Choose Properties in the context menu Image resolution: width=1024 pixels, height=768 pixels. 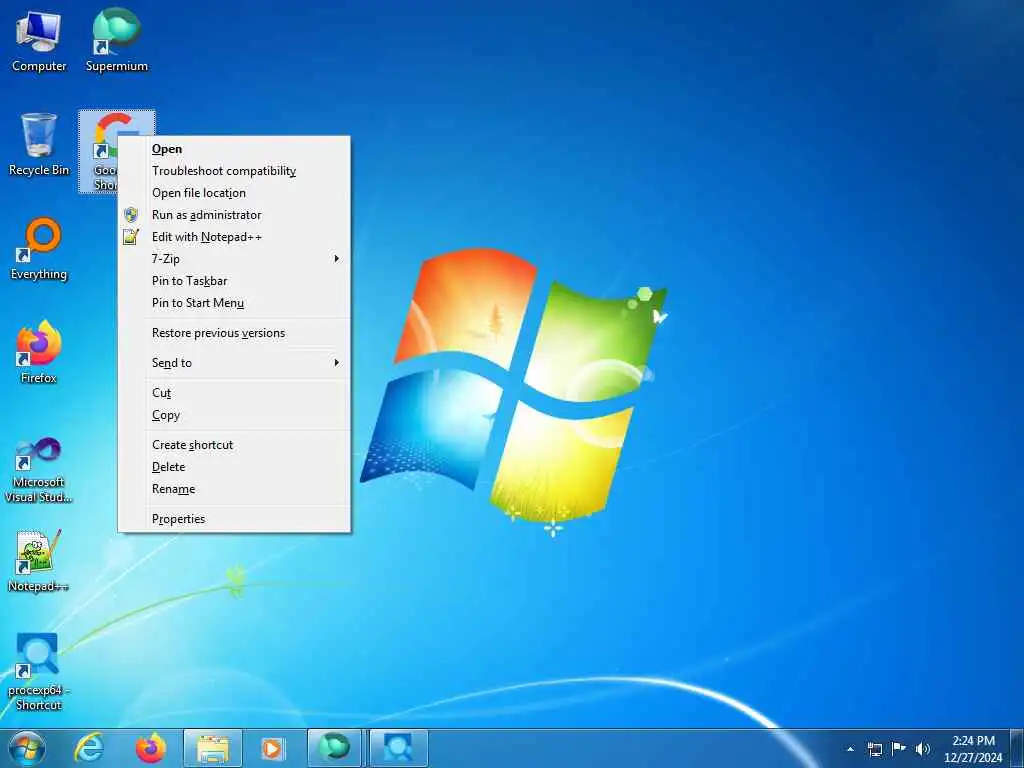(234, 519)
